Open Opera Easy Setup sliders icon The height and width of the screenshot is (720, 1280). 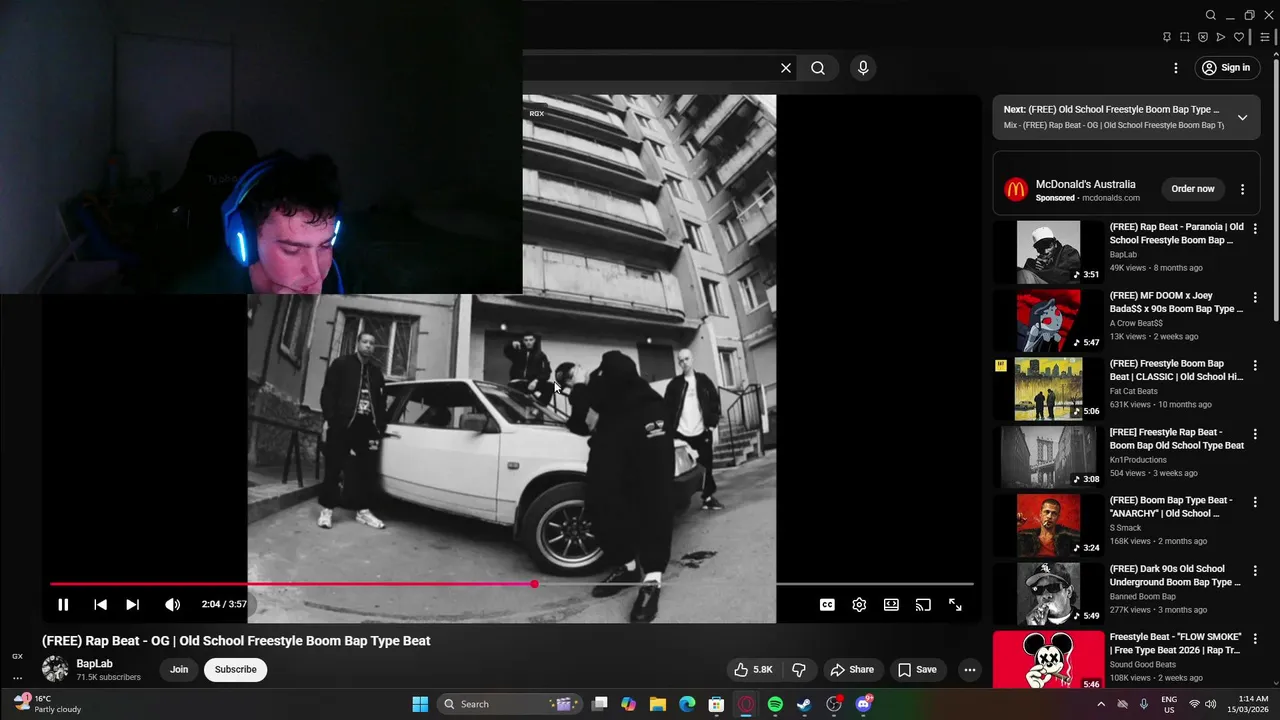pos(1265,37)
